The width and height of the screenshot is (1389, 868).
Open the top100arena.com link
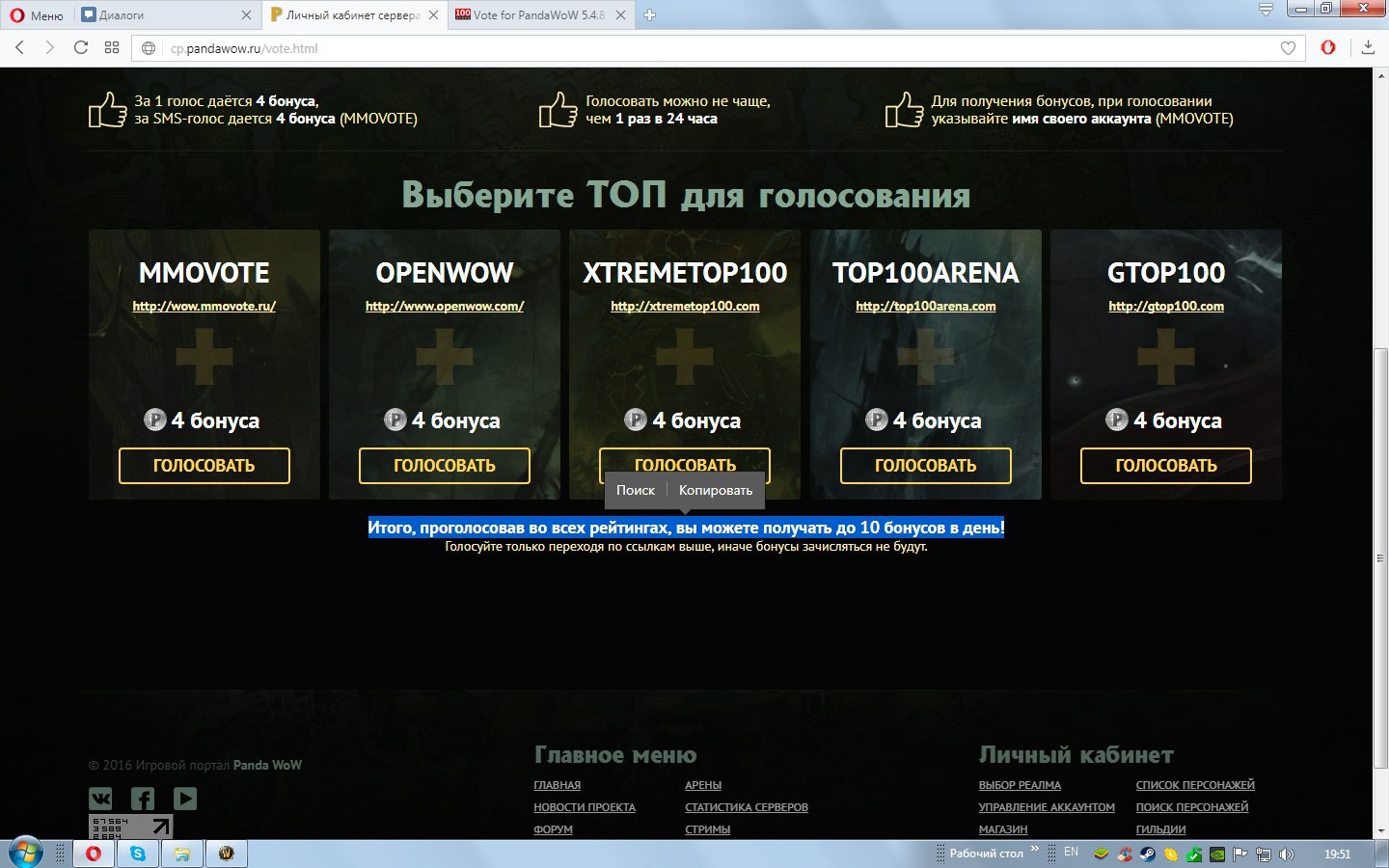[926, 306]
